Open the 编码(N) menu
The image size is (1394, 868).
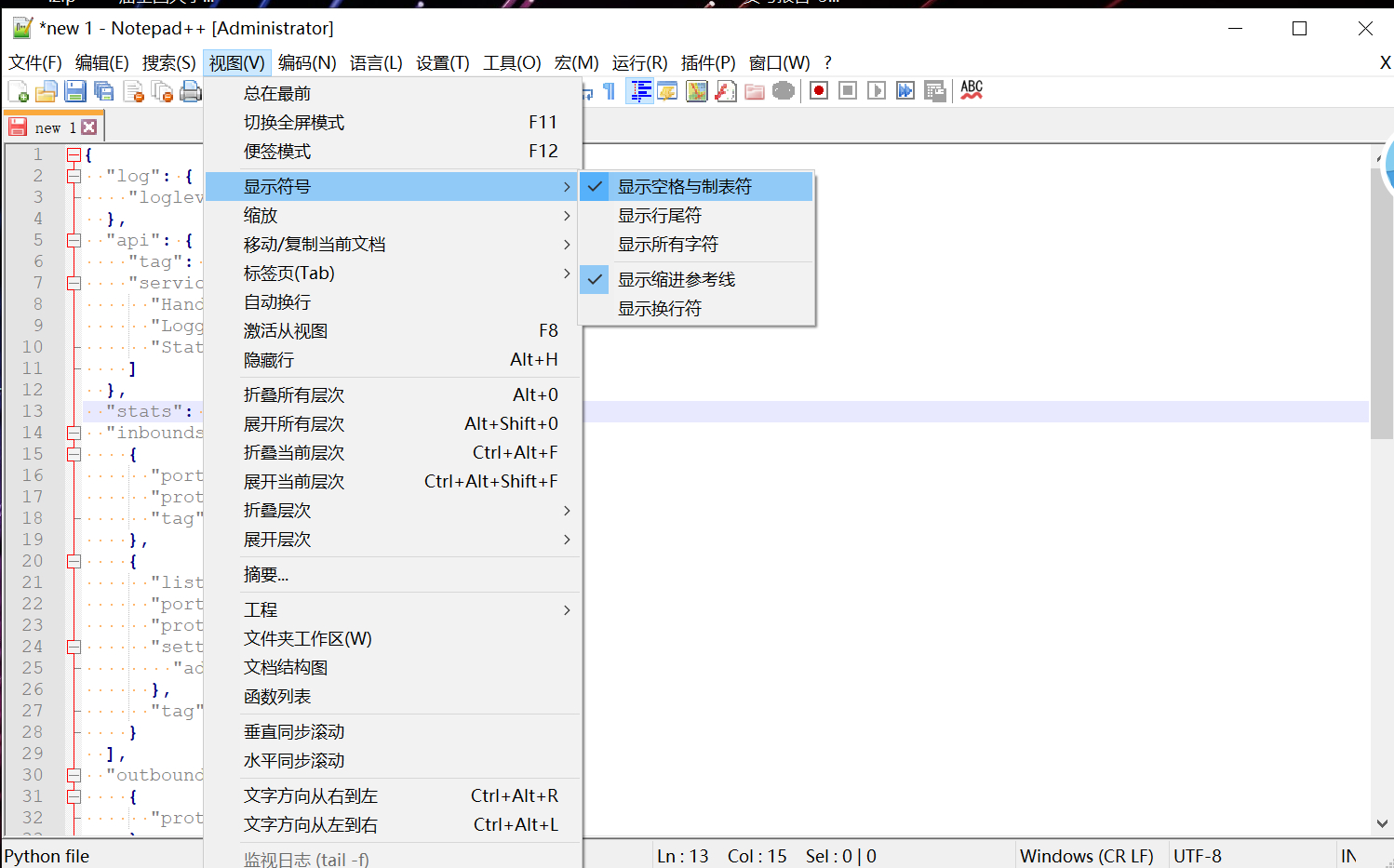(x=307, y=62)
